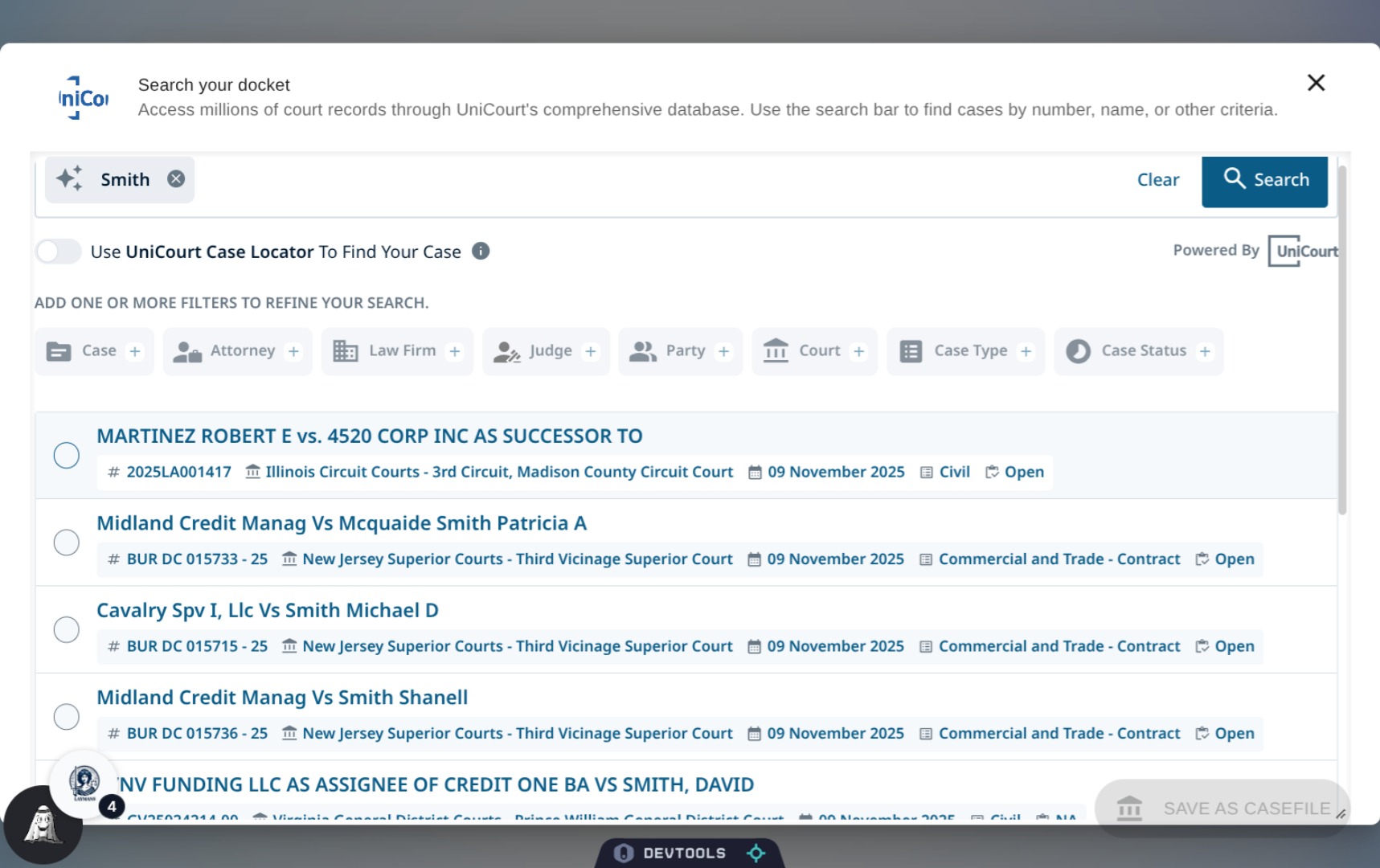
Task: Click the search query input field
Action: [659, 180]
